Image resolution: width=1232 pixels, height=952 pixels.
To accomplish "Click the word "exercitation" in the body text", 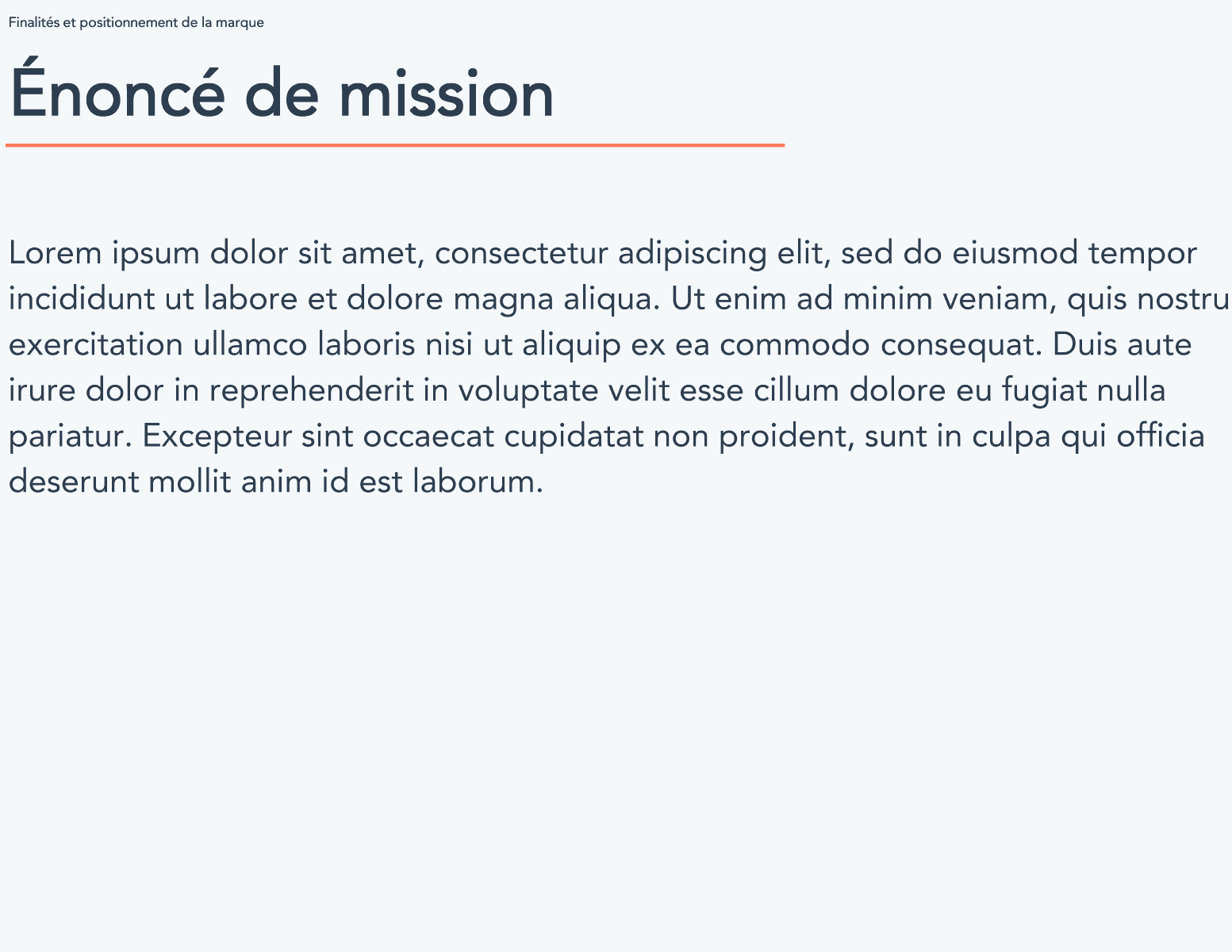I will click(96, 345).
